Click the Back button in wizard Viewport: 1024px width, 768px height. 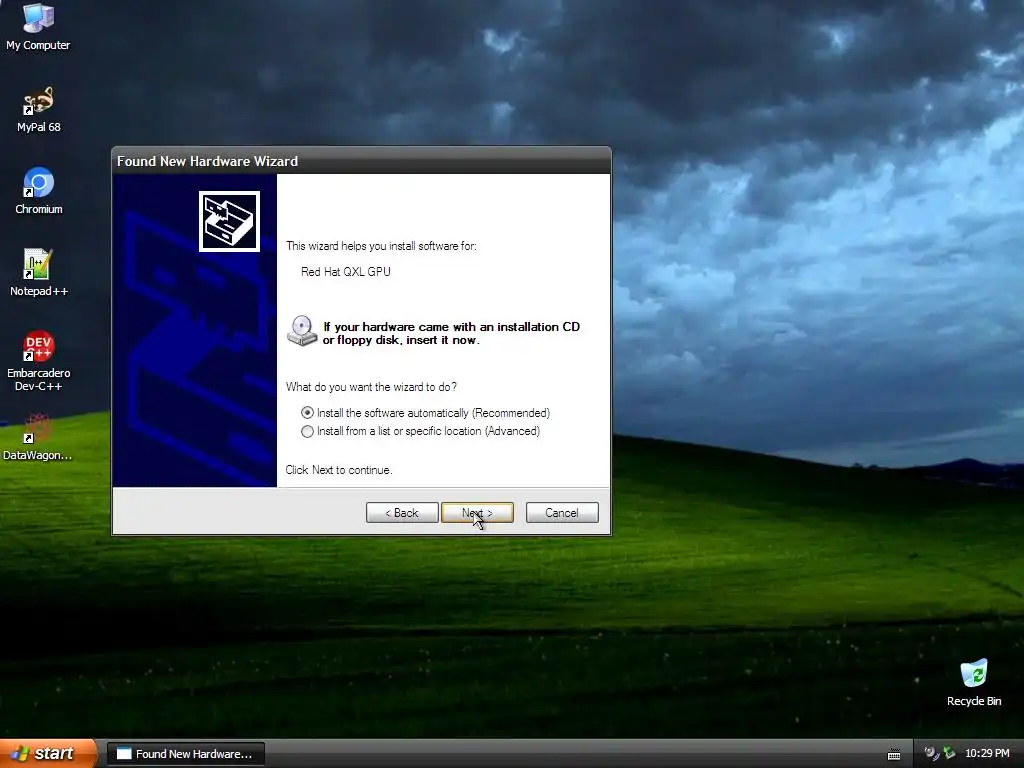coord(402,513)
